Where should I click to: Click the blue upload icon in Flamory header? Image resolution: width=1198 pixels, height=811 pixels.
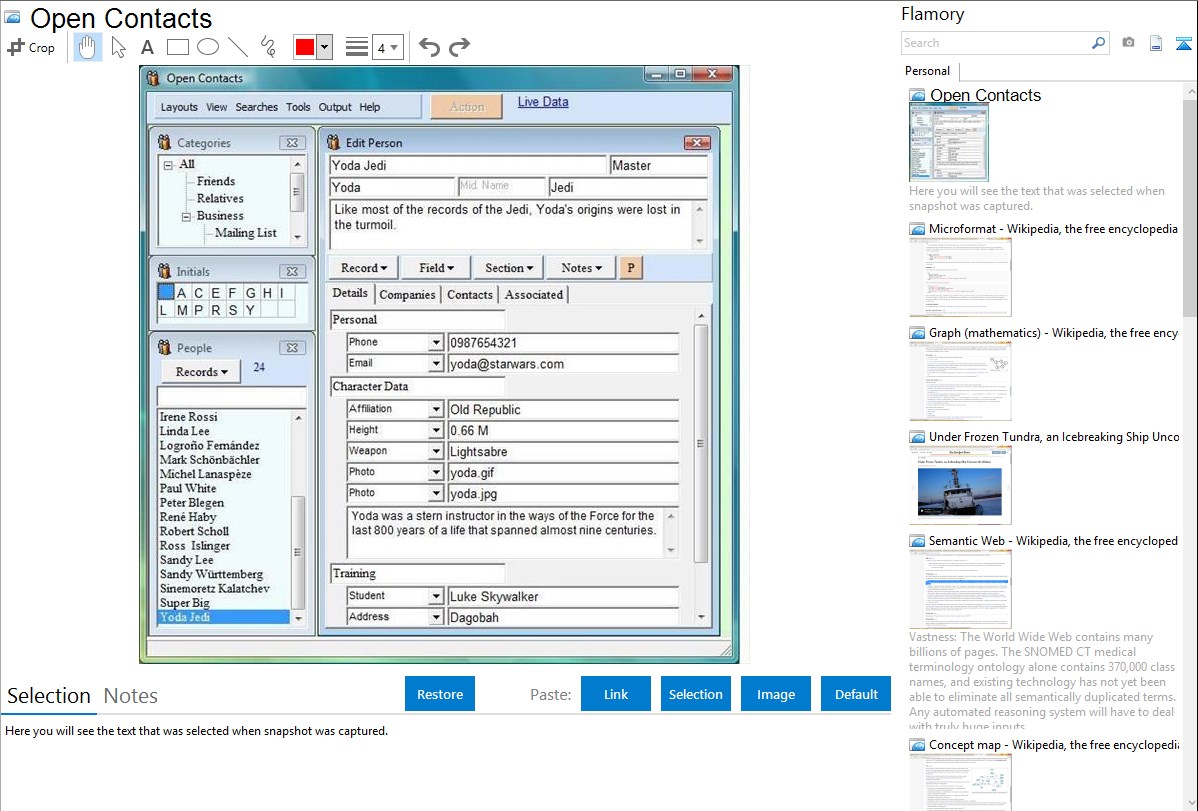point(1183,43)
